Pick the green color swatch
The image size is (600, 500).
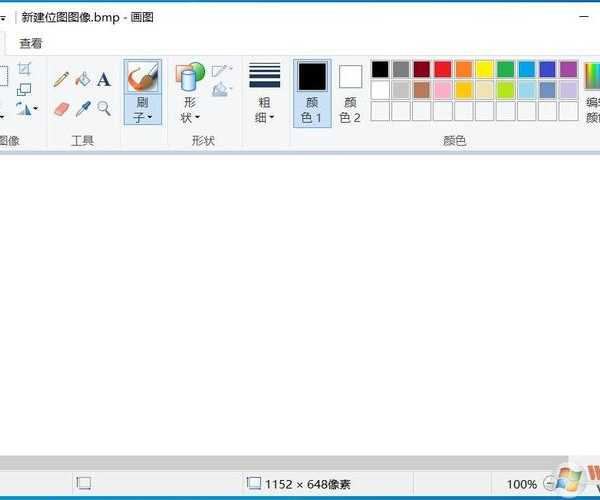(x=505, y=69)
